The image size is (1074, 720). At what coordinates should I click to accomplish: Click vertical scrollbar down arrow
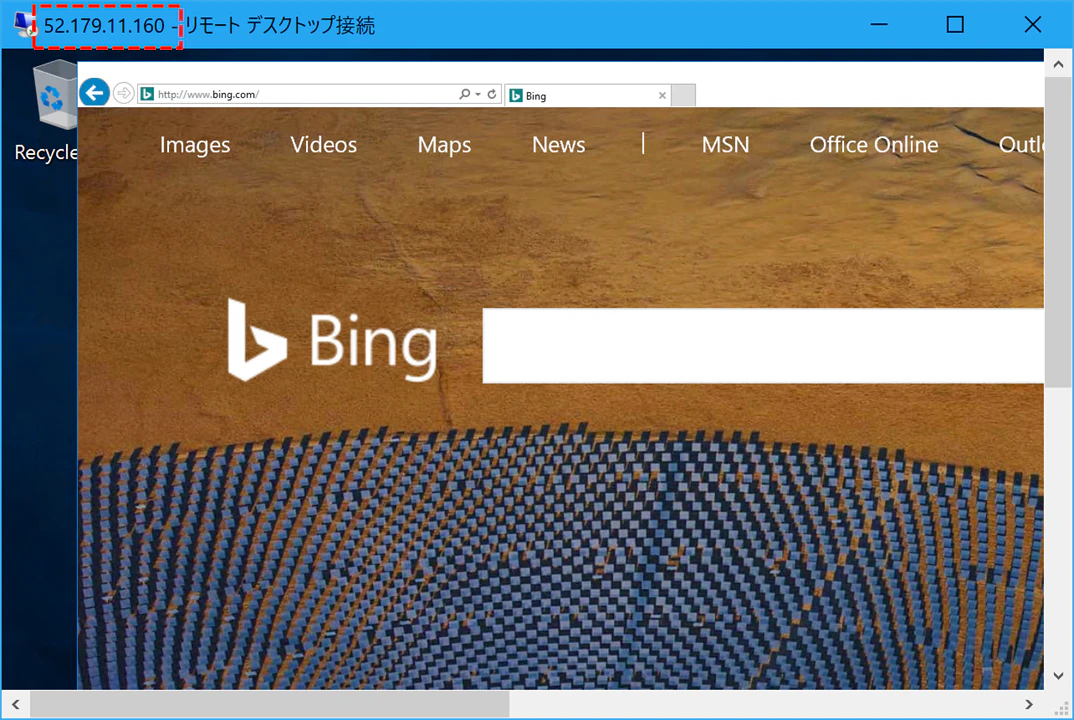coord(1058,675)
